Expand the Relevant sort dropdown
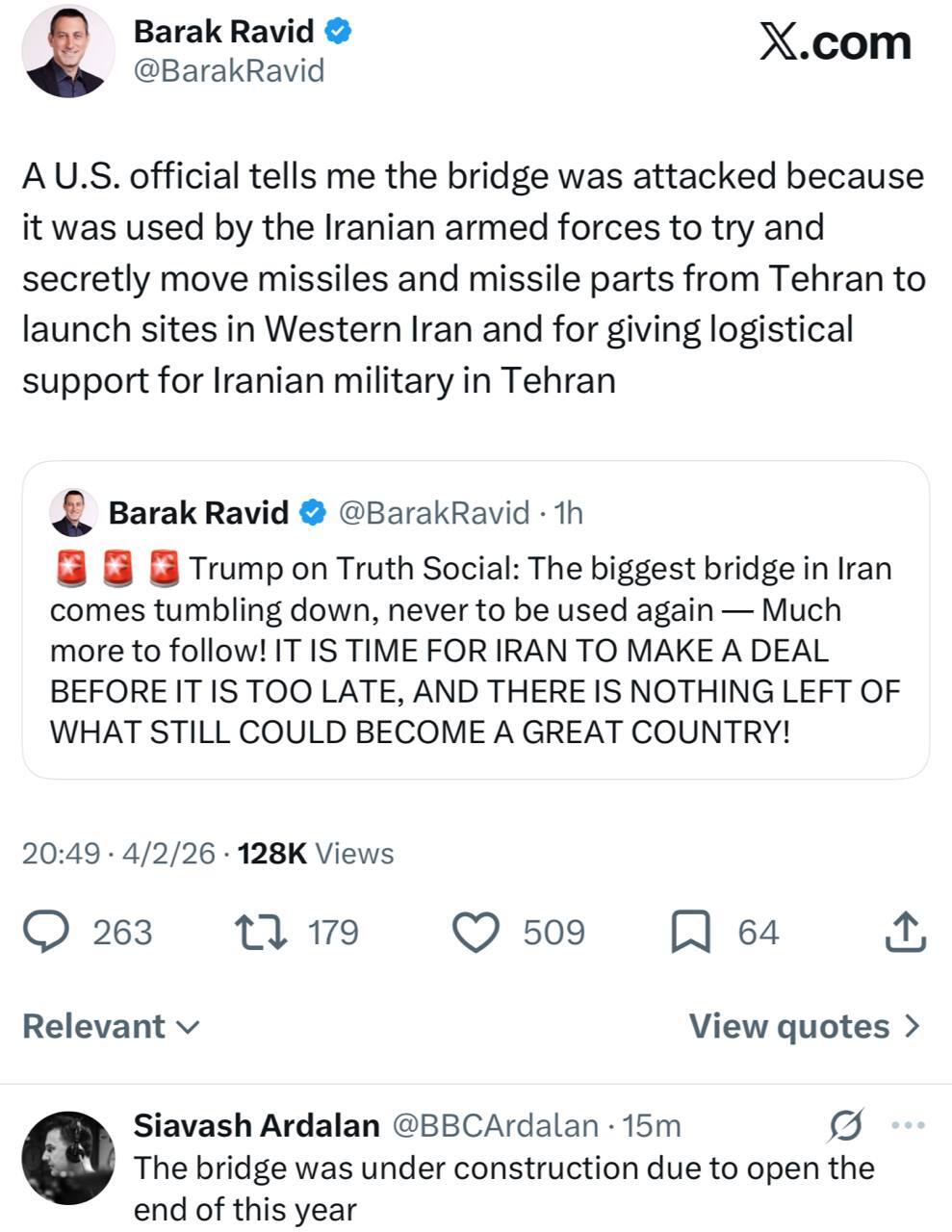This screenshot has width=952, height=1232. click(111, 1026)
